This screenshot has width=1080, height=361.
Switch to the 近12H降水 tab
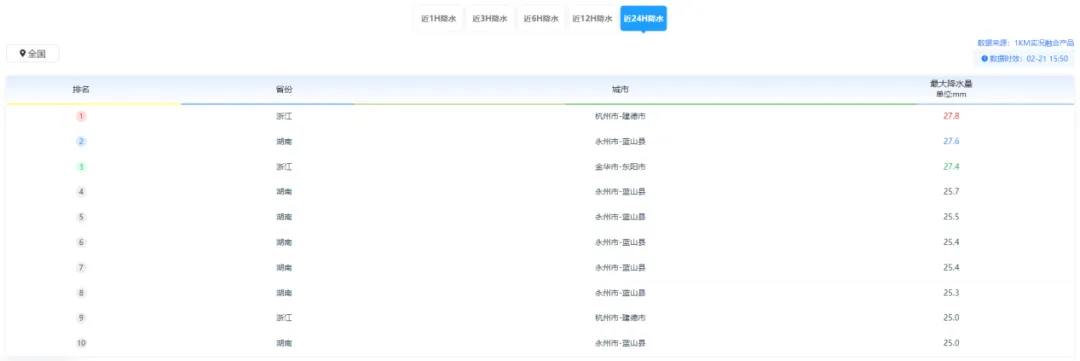coord(592,19)
